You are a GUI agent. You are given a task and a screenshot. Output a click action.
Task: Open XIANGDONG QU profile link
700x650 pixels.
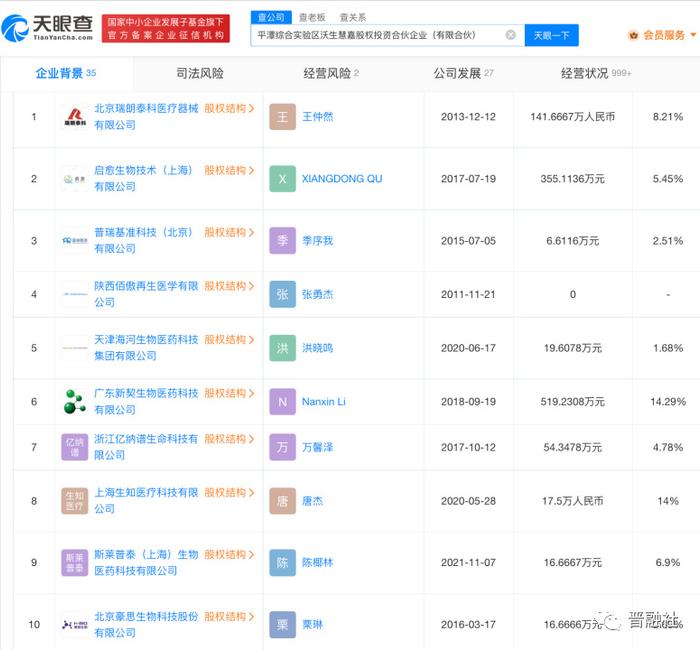342,179
